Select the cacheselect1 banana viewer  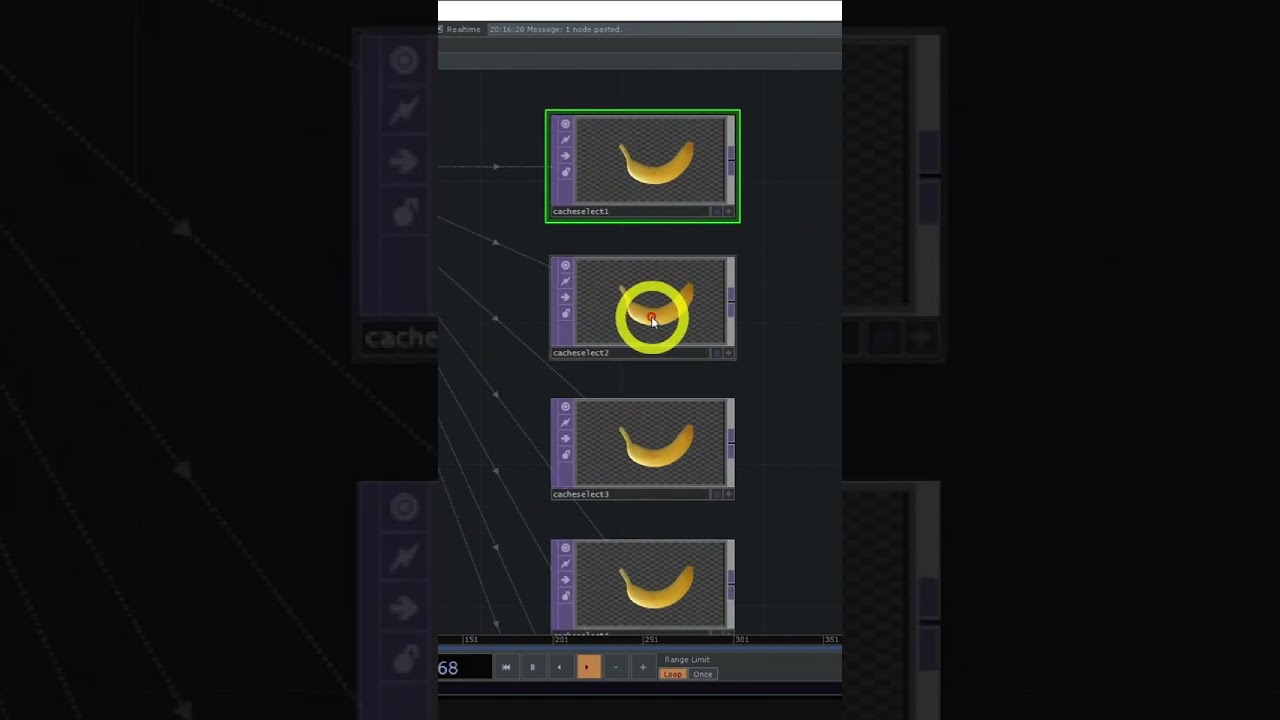(651, 160)
